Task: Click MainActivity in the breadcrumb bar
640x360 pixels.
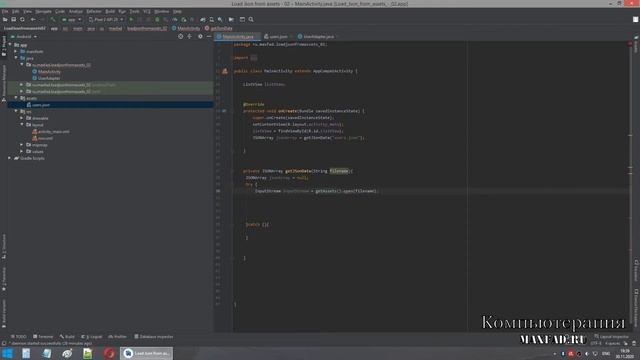Action: tap(186, 28)
